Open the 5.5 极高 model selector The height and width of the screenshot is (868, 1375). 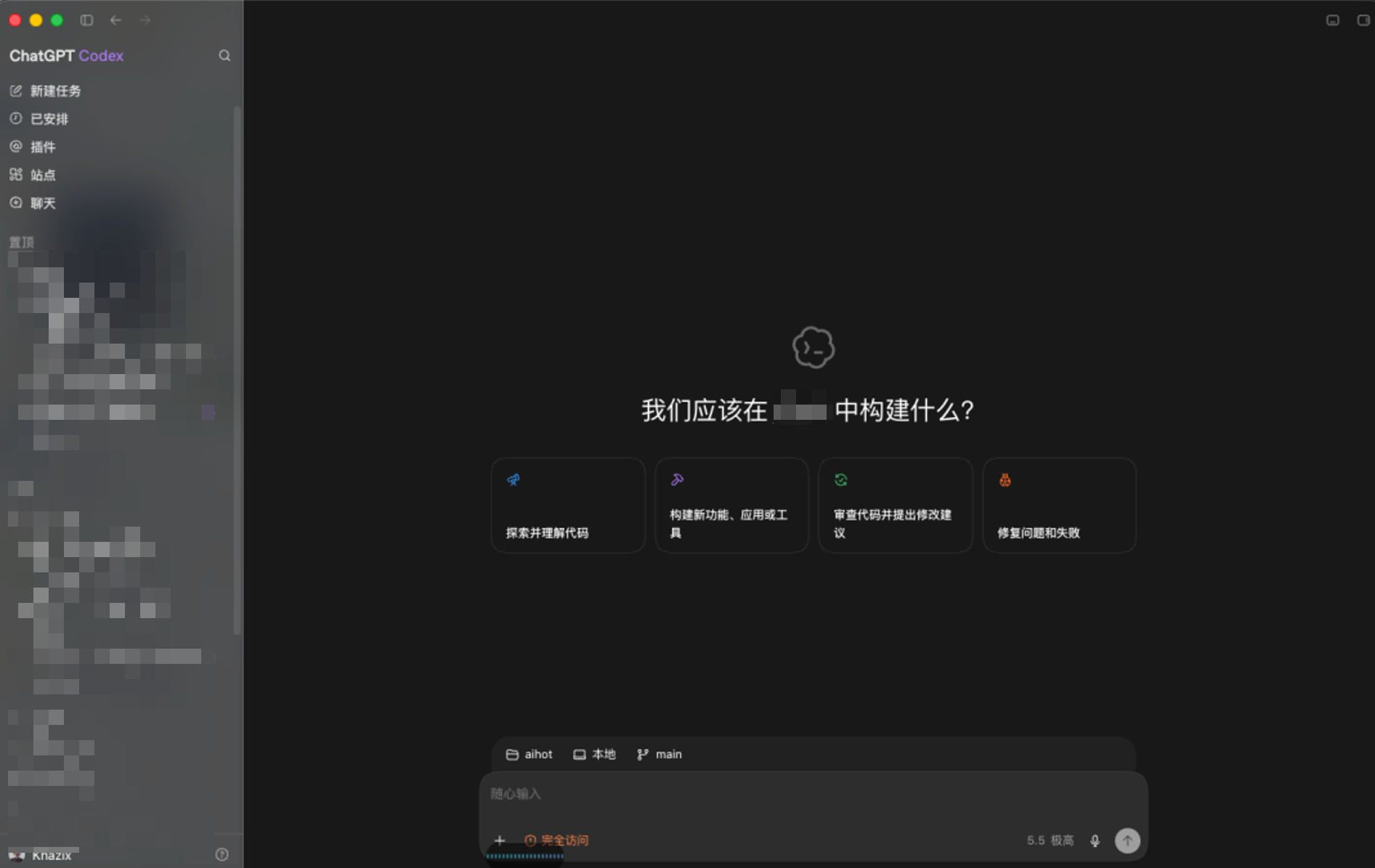pos(1050,840)
